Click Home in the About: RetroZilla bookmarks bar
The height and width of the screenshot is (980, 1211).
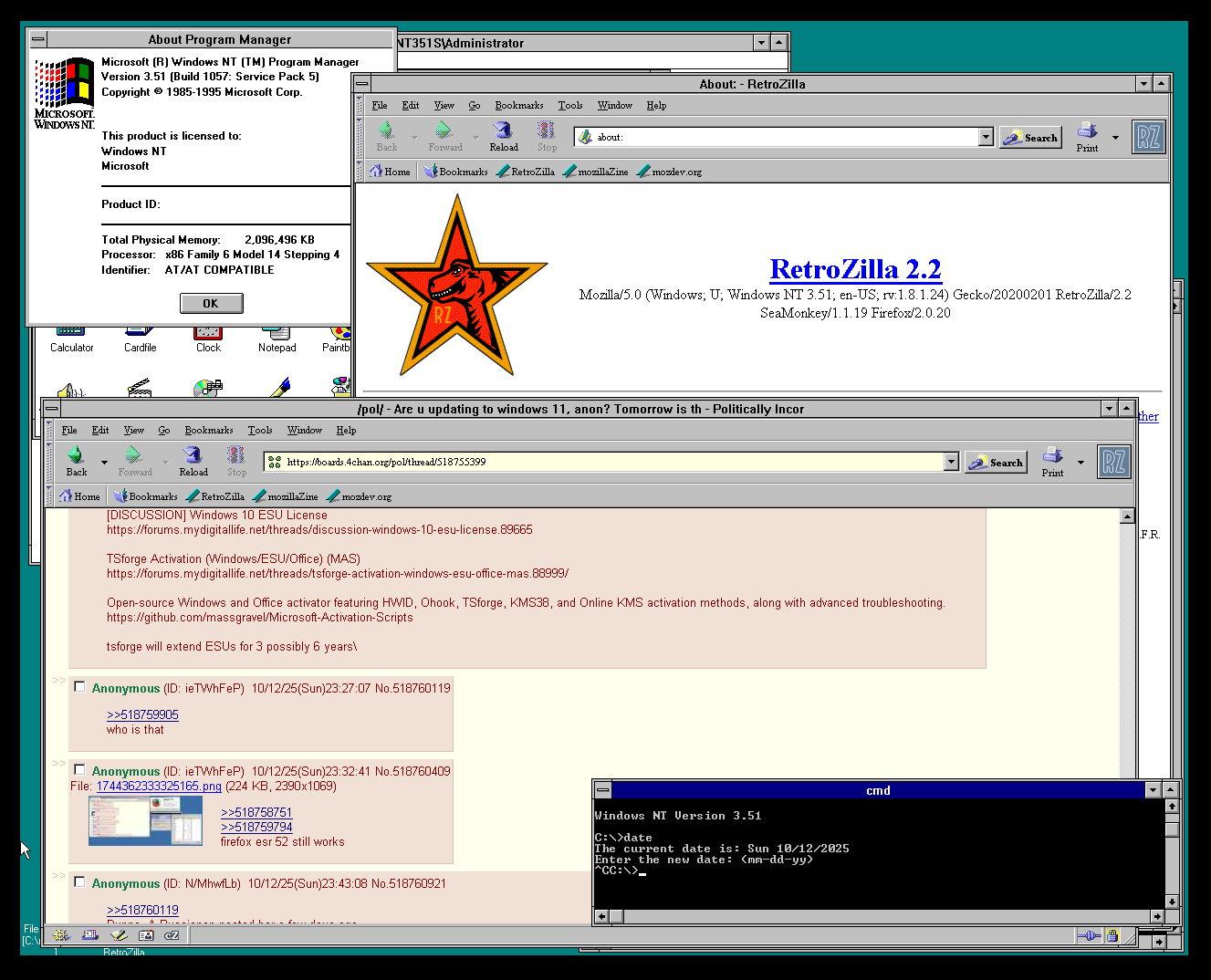[390, 172]
